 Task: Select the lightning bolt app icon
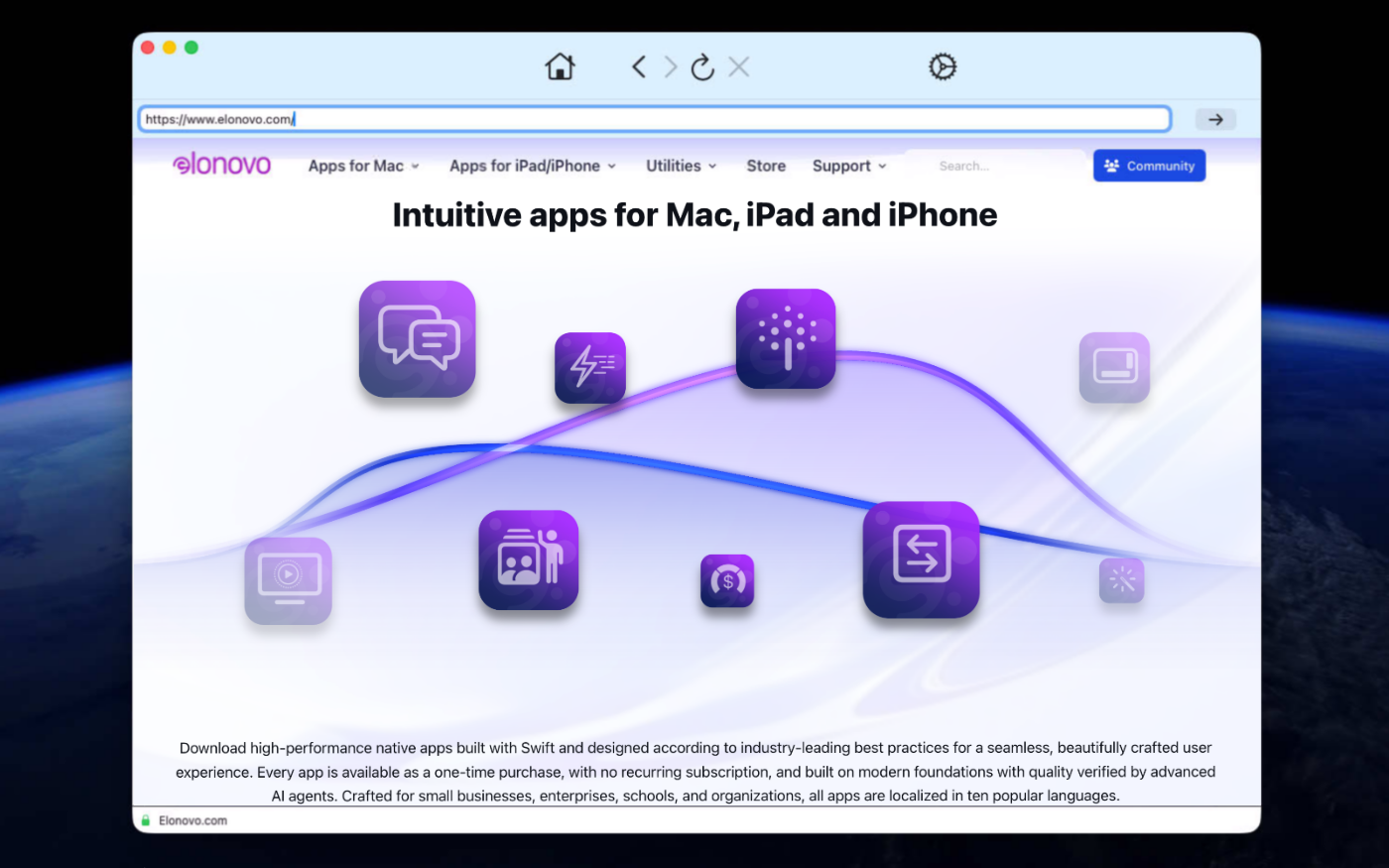click(590, 368)
